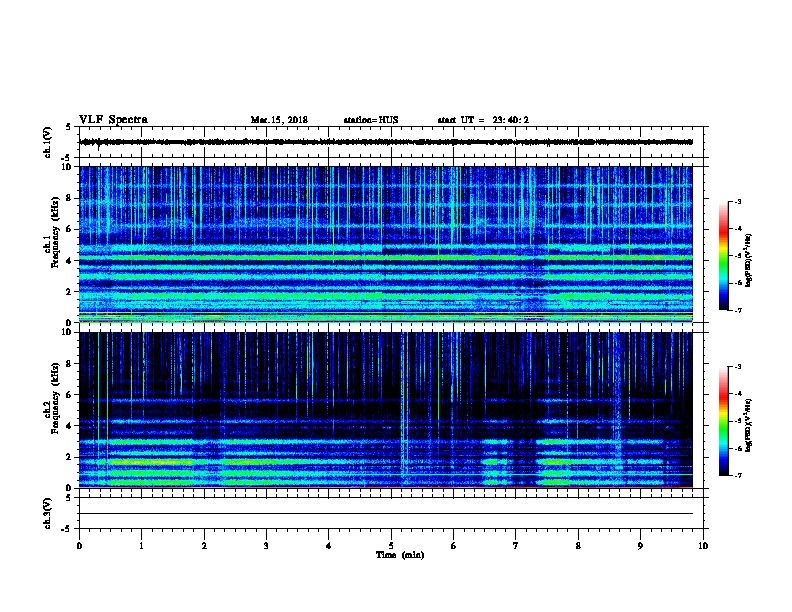Click inside the ch.2 frequency spectrogram
This screenshot has width=792, height=612.
tap(386, 410)
